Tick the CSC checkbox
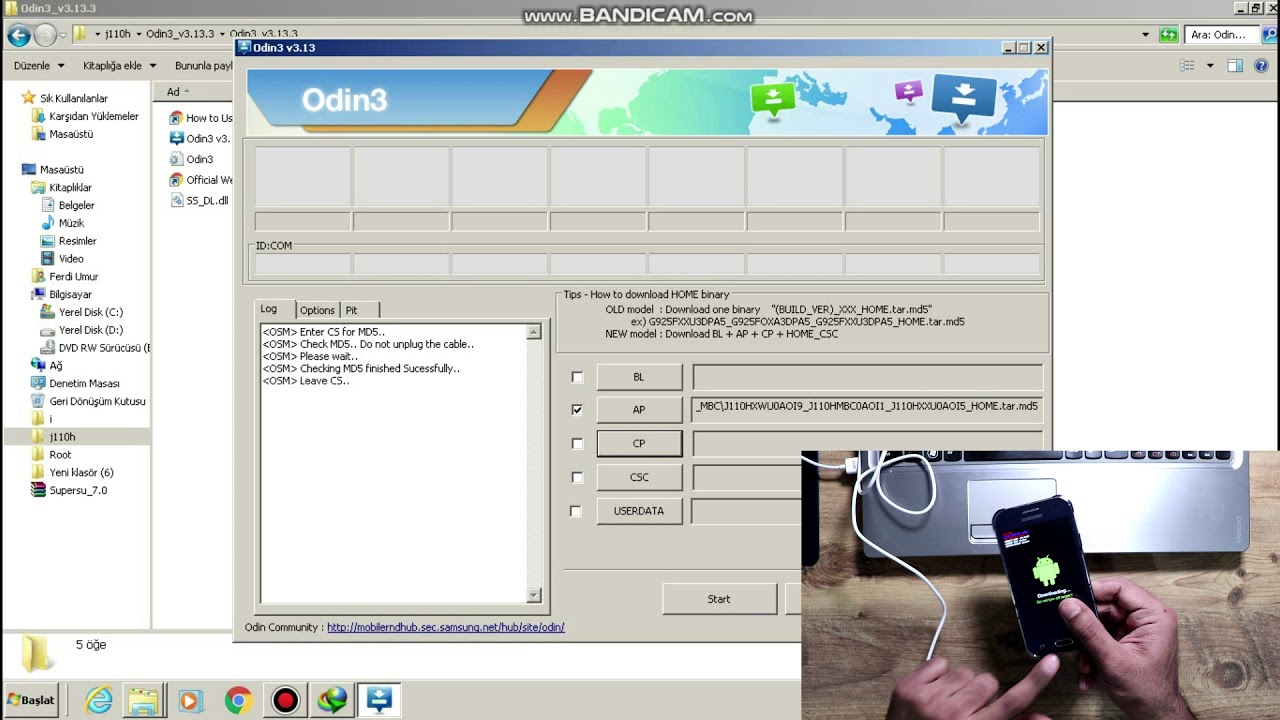Screen dimensions: 1280x720 pos(577,477)
